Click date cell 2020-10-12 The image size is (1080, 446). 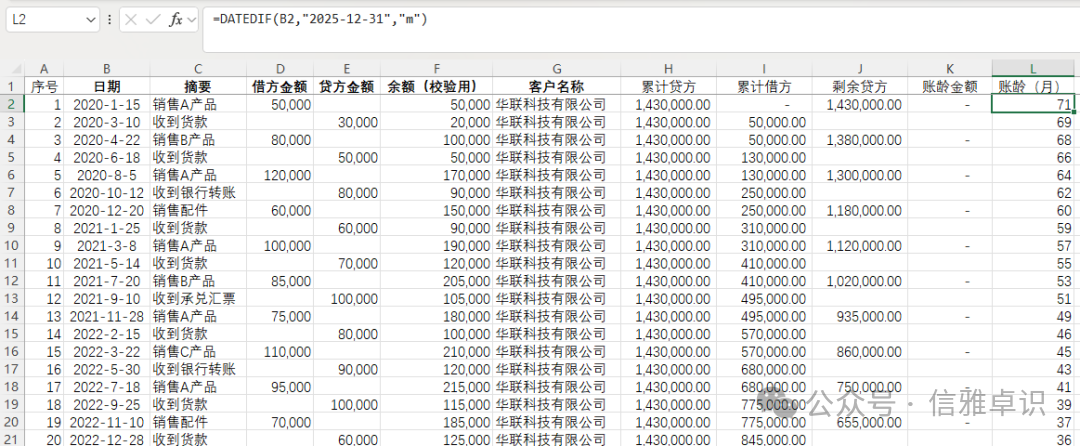pyautogui.click(x=107, y=193)
